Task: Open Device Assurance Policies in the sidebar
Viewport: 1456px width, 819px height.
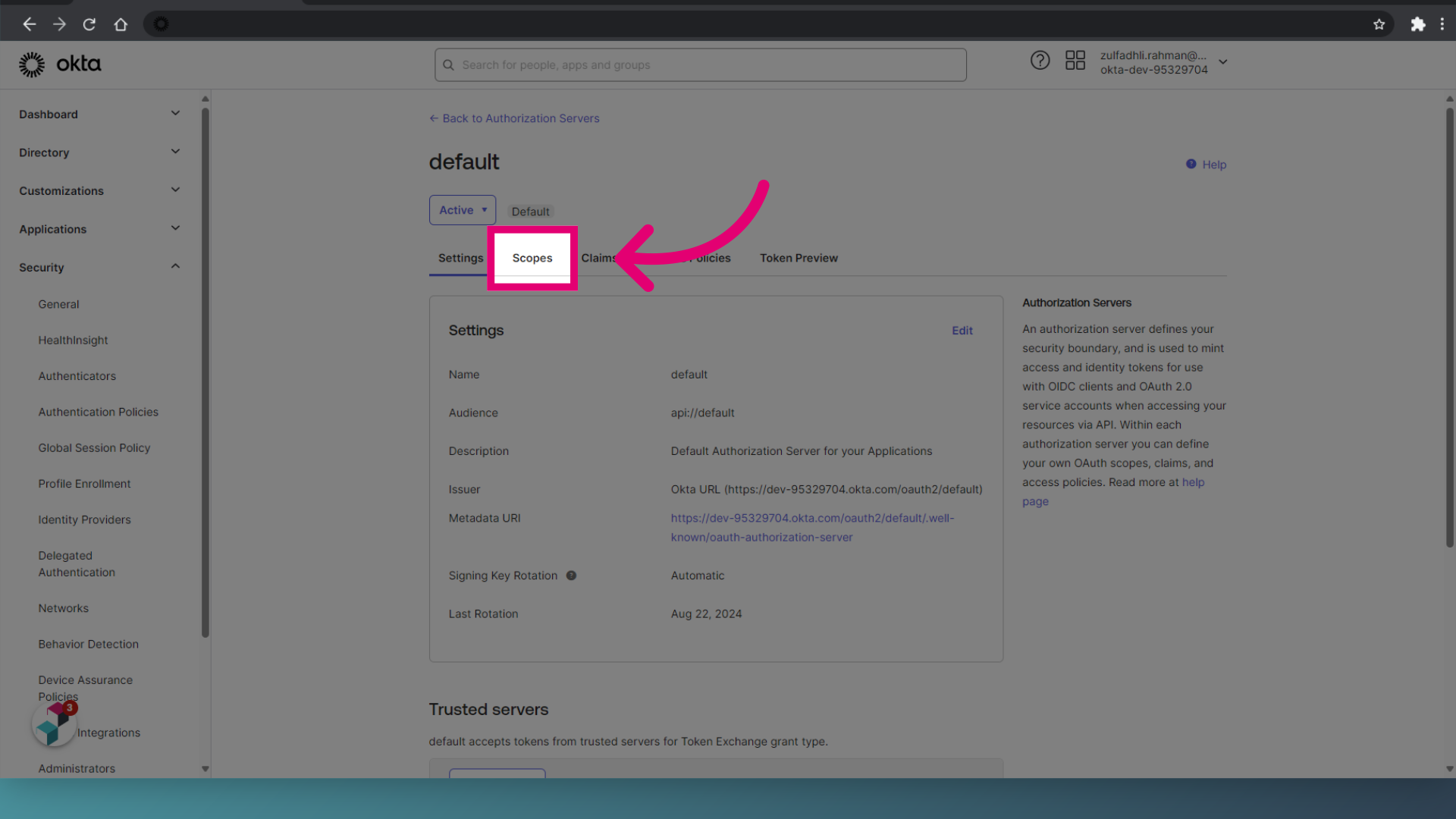Action: coord(85,688)
